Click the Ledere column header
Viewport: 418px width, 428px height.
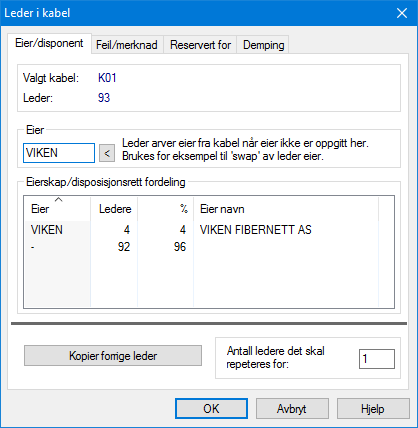point(114,209)
